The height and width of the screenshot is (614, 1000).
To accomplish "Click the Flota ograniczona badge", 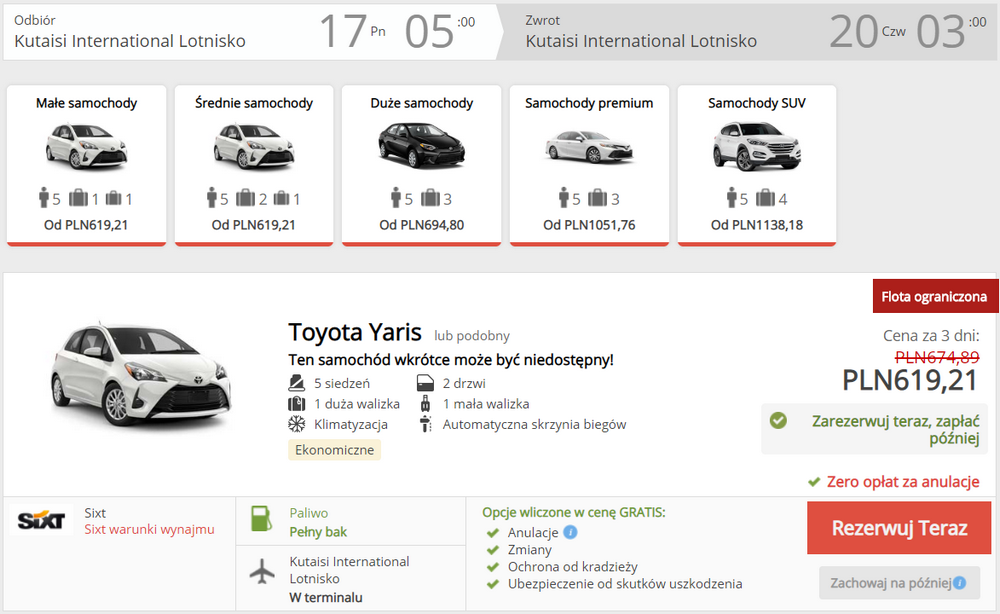I will [x=935, y=296].
